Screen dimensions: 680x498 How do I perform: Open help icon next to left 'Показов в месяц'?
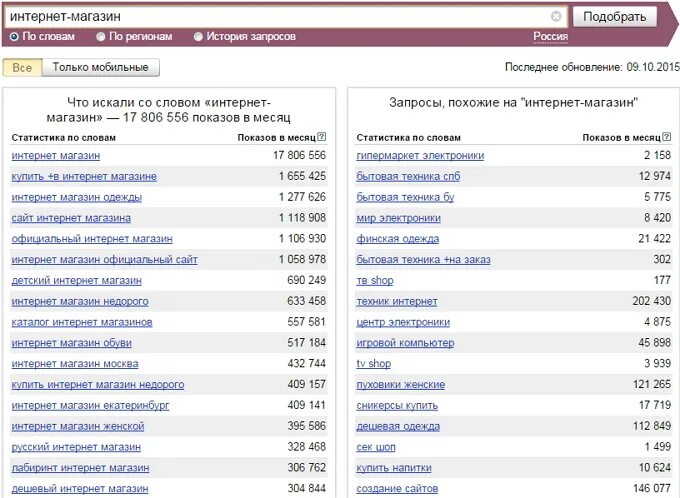tap(321, 137)
